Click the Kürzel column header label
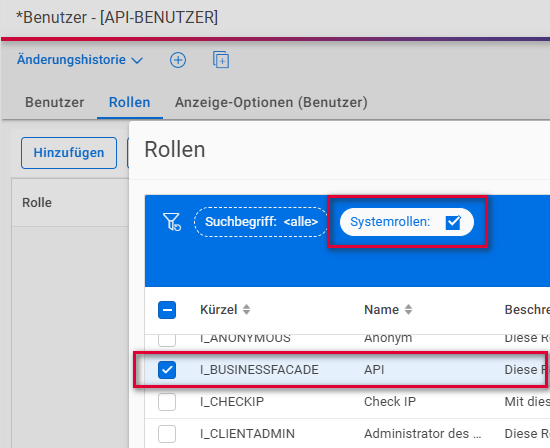Viewport: 550px width, 448px height. point(219,310)
